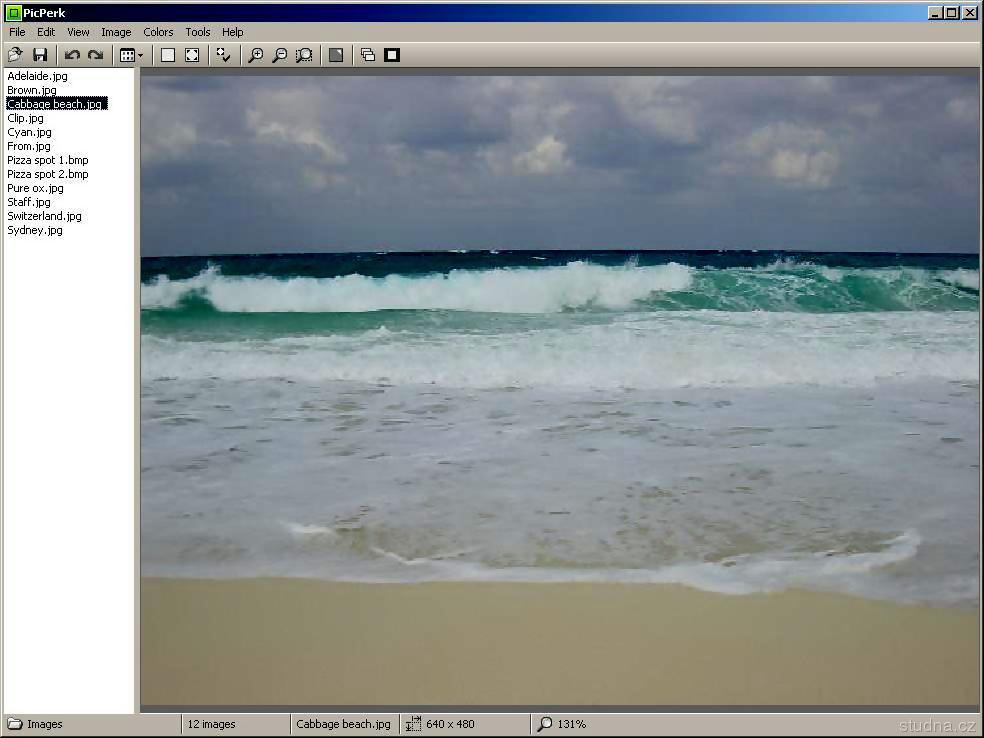The width and height of the screenshot is (984, 738).
Task: Select Pizza spot 2.bmp file
Action: click(48, 174)
